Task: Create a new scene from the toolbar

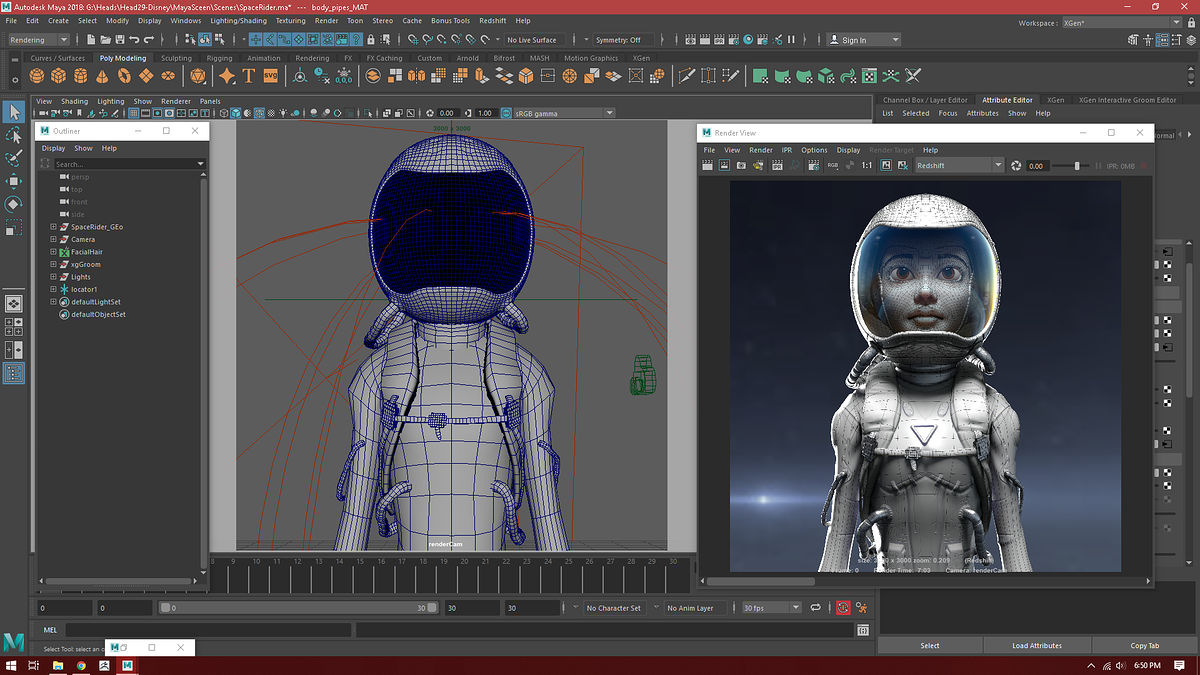Action: (x=91, y=40)
